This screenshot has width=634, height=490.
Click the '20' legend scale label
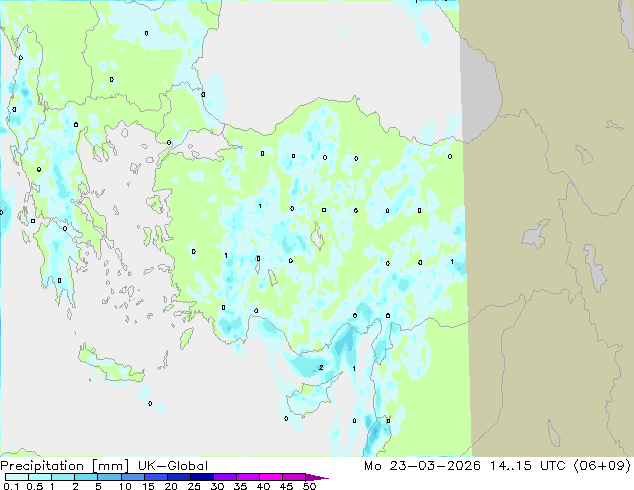[x=171, y=486]
